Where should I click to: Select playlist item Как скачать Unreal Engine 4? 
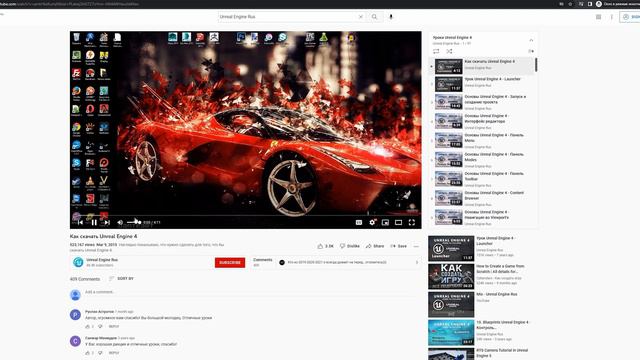point(482,66)
